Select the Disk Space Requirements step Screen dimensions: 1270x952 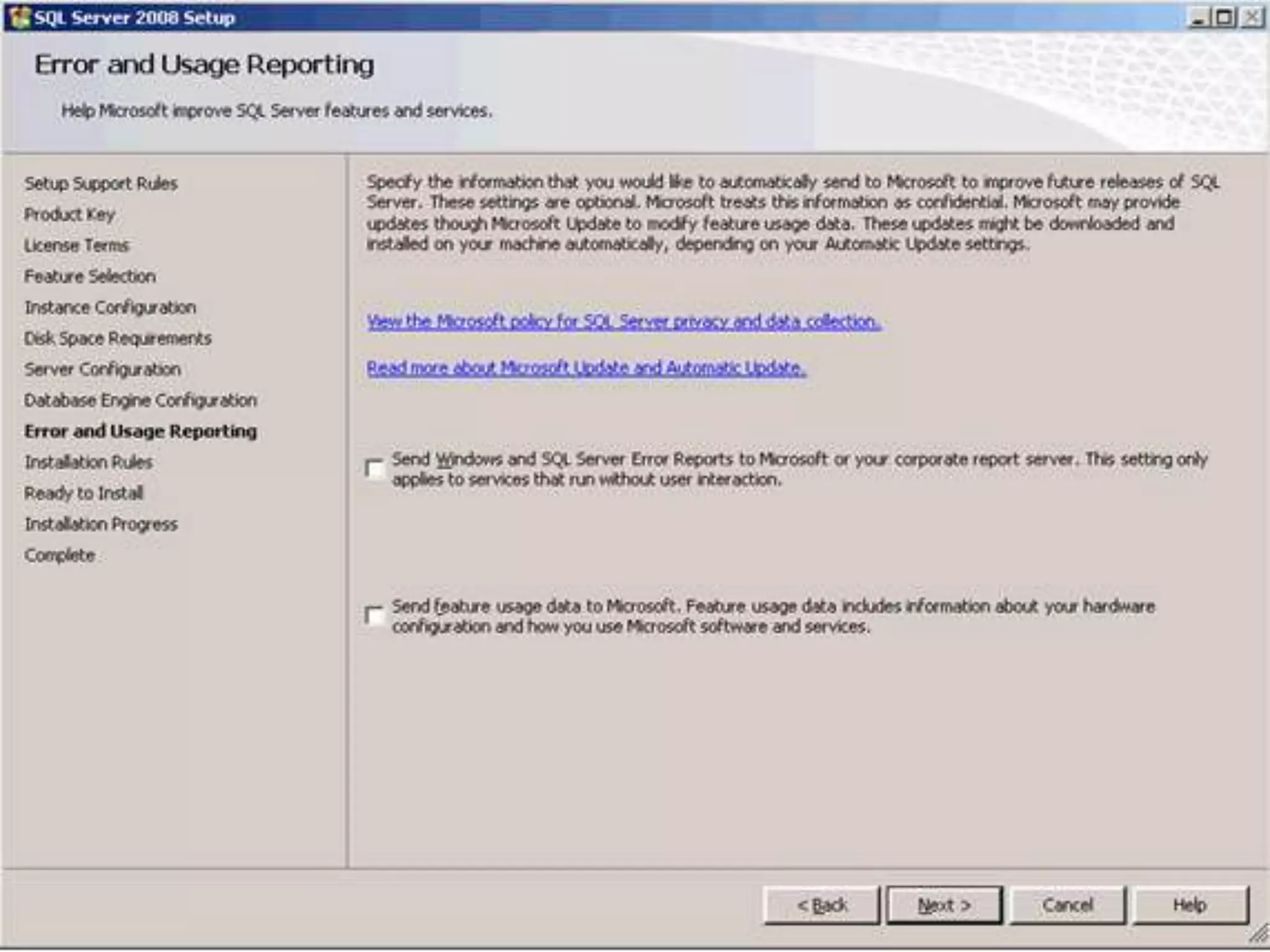point(118,338)
